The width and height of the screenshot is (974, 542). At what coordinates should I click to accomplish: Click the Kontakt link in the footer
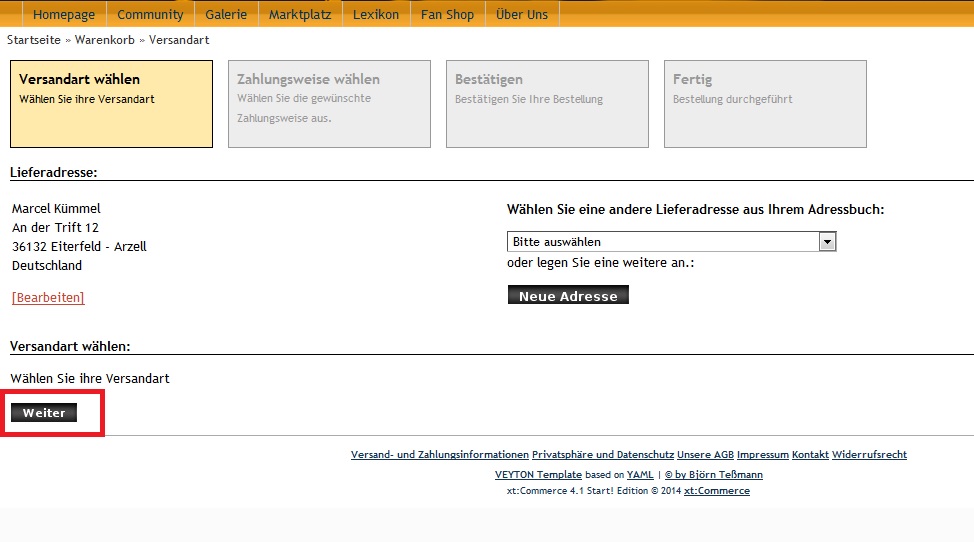click(810, 455)
